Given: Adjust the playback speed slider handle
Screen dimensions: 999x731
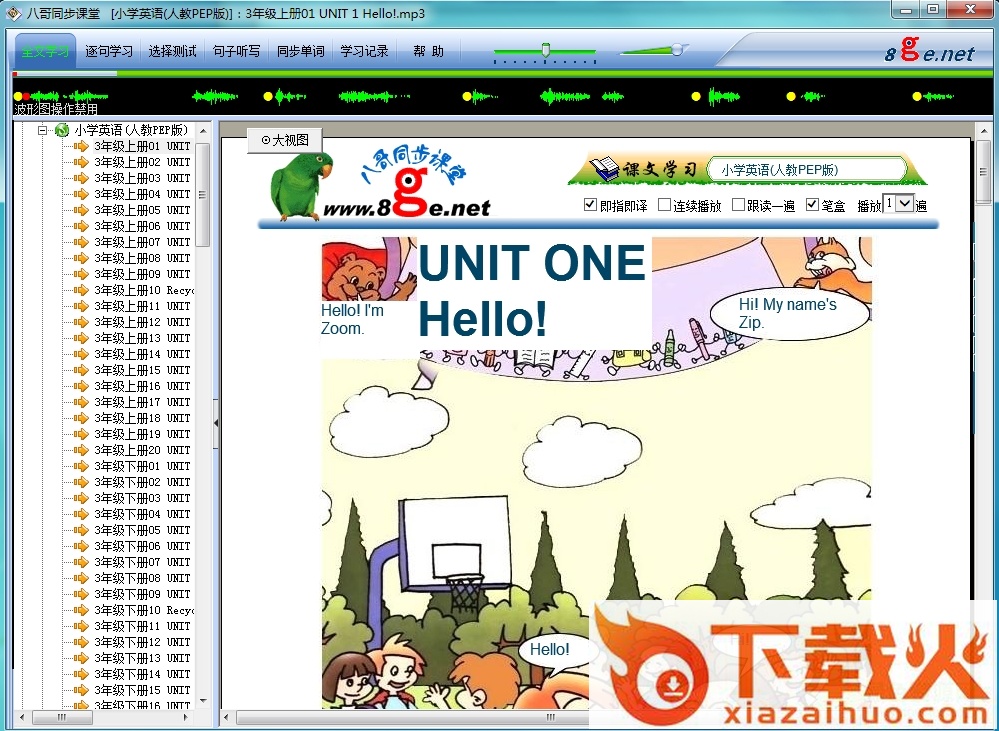Looking at the screenshot, I should pyautogui.click(x=546, y=50).
